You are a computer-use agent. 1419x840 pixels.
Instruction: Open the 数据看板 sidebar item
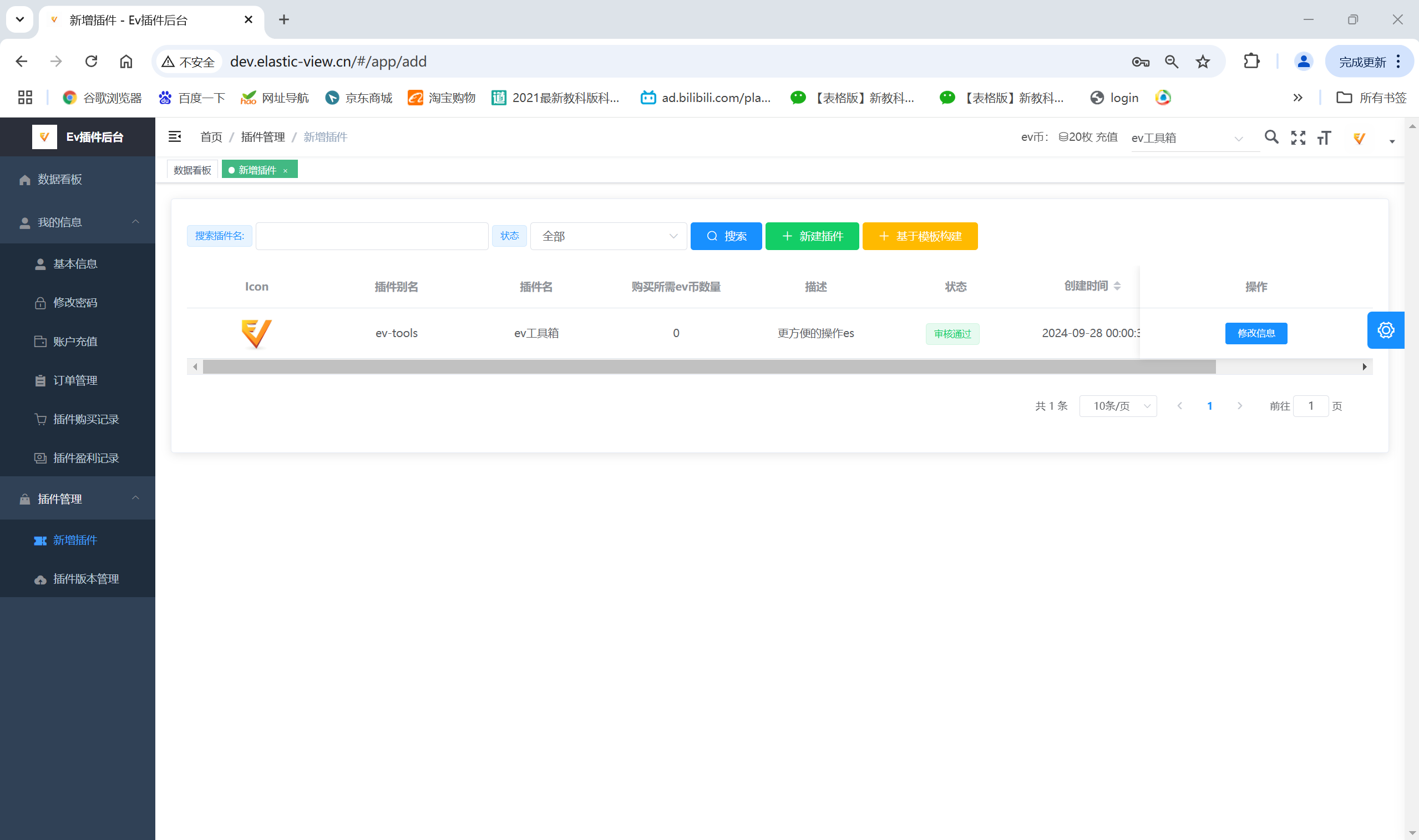click(x=78, y=180)
